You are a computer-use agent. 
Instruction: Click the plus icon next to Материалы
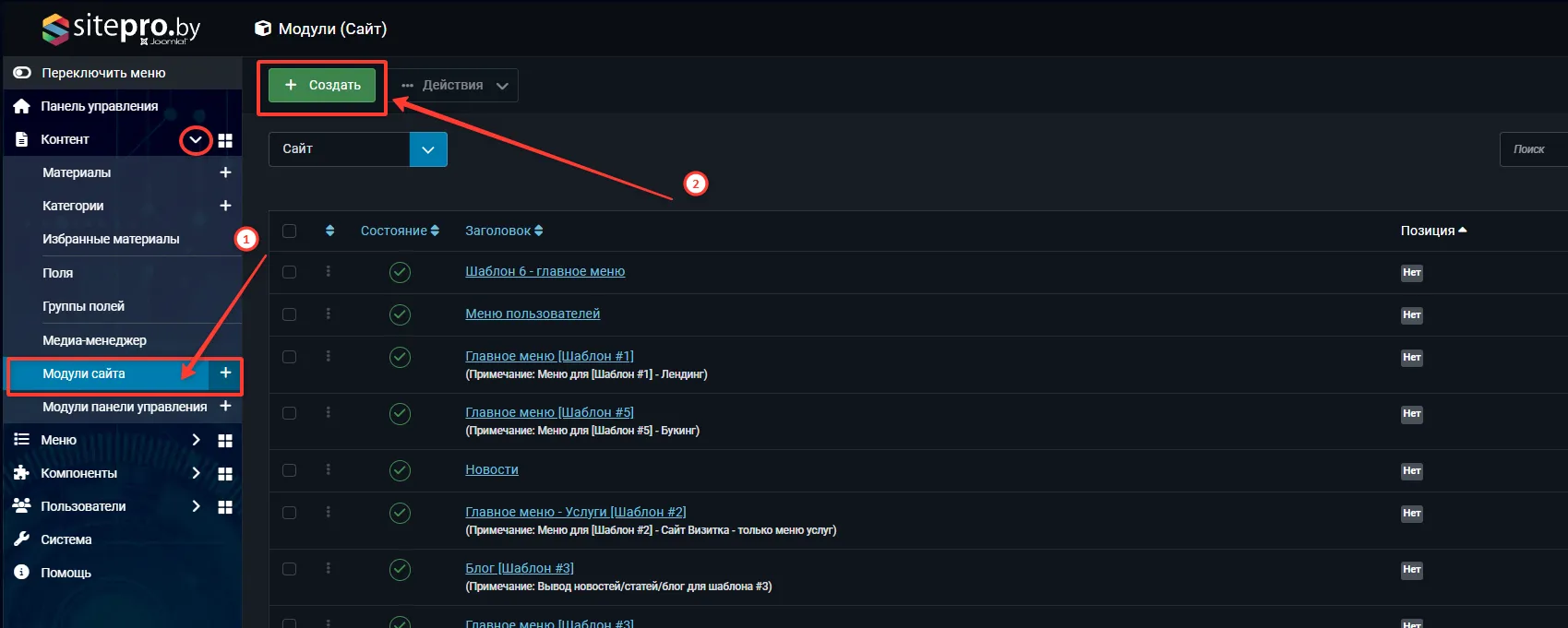pyautogui.click(x=225, y=172)
